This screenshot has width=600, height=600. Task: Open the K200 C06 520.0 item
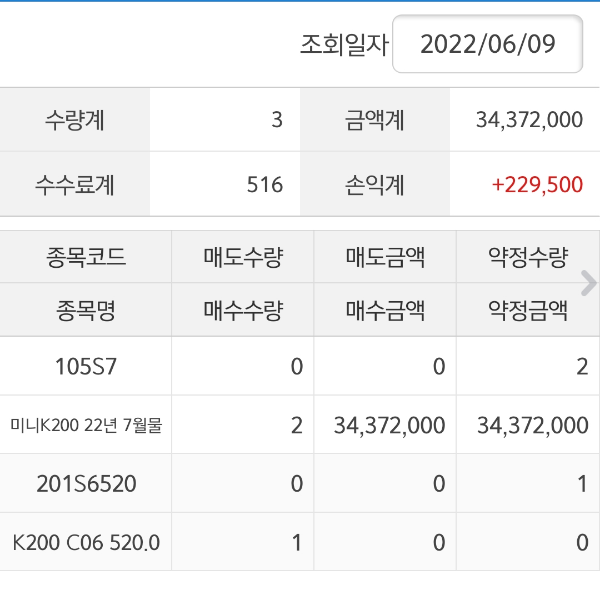(86, 542)
